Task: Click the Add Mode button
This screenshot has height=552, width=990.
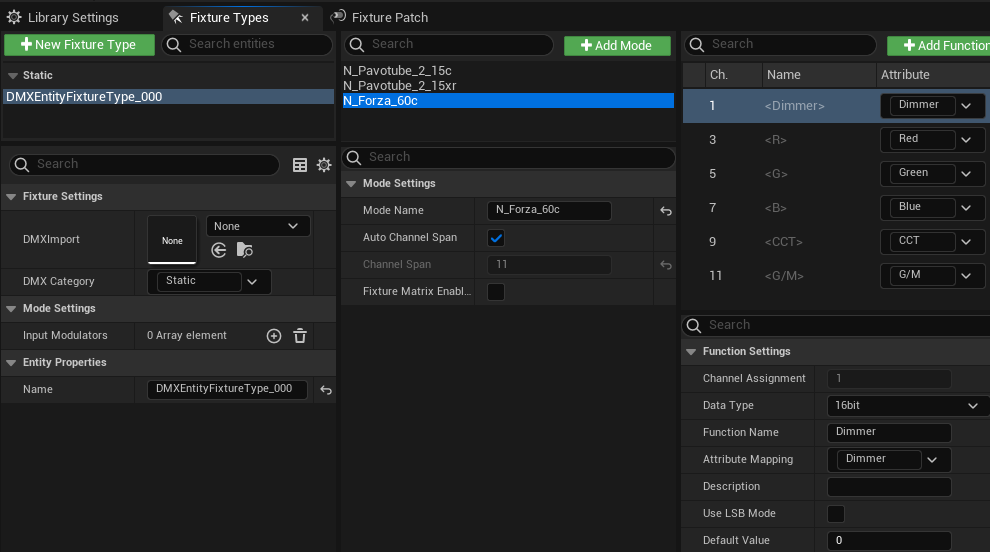Action: 617,45
